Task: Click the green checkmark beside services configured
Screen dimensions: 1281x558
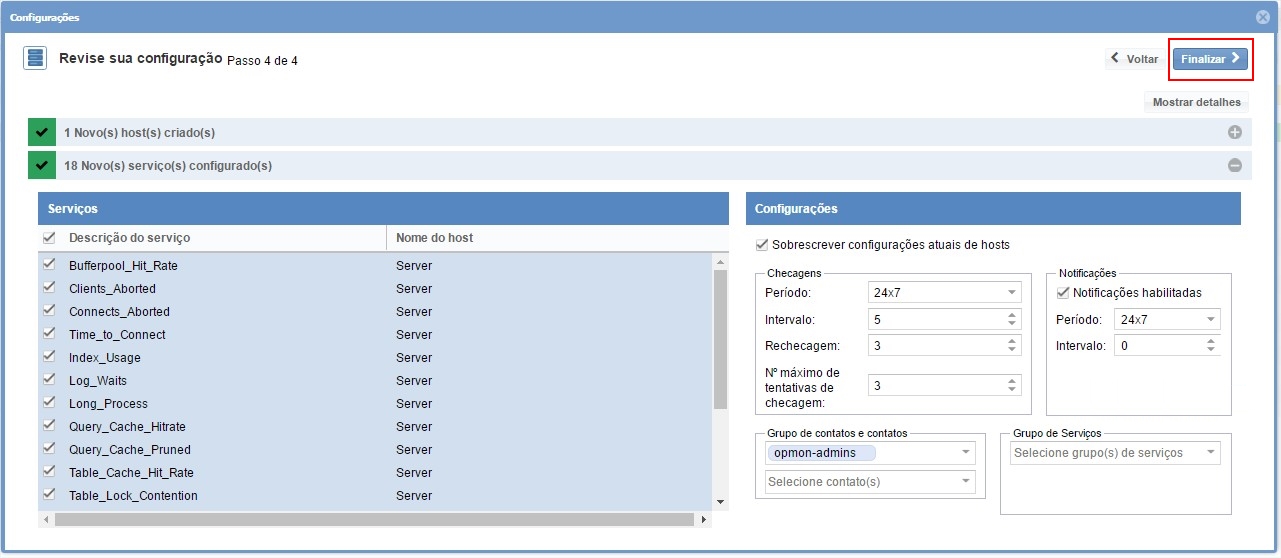Action: pos(42,166)
